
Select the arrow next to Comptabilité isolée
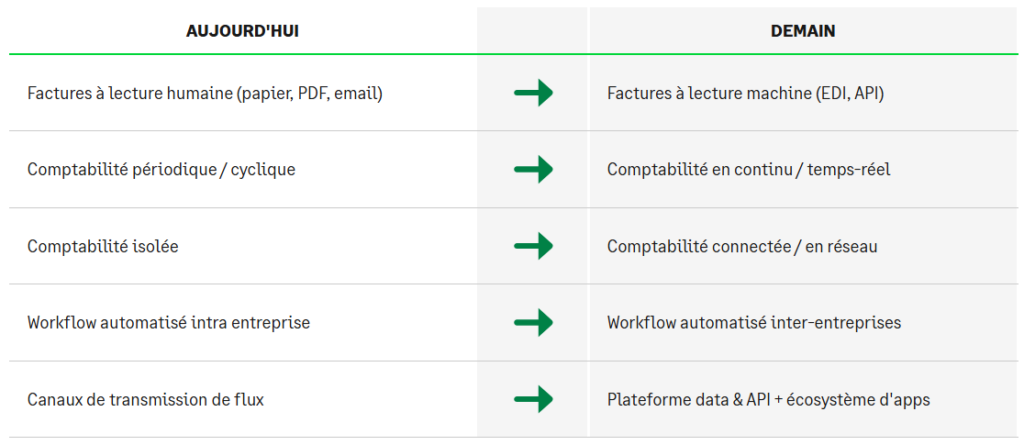[x=533, y=246]
